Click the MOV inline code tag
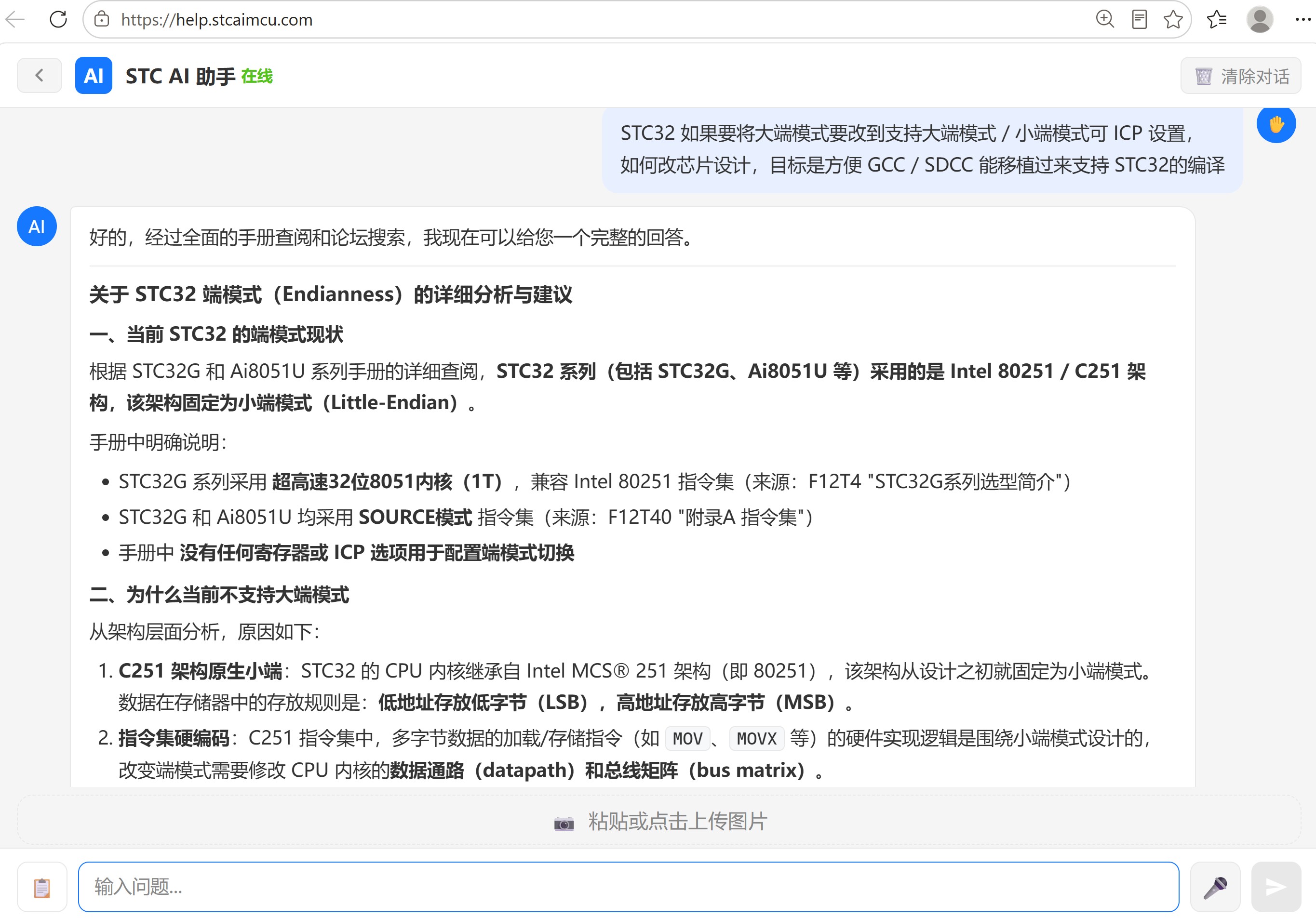 tap(688, 739)
